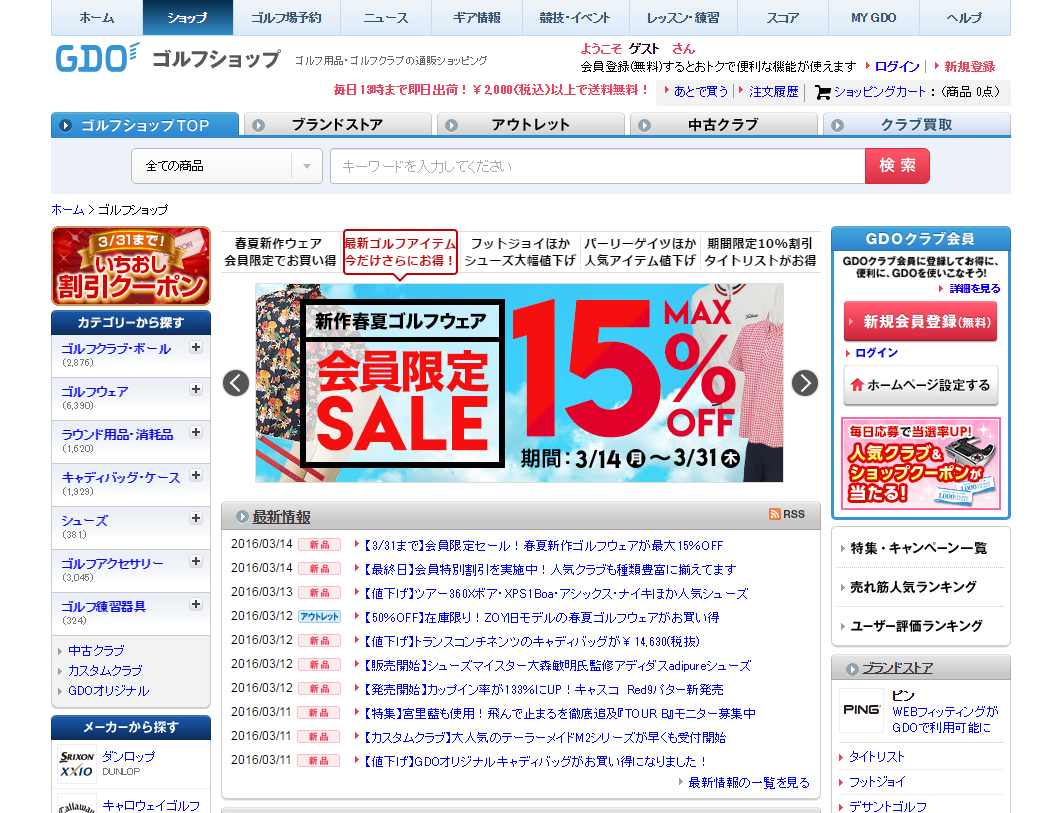
Task: Click the PING brand logo
Action: tap(861, 710)
